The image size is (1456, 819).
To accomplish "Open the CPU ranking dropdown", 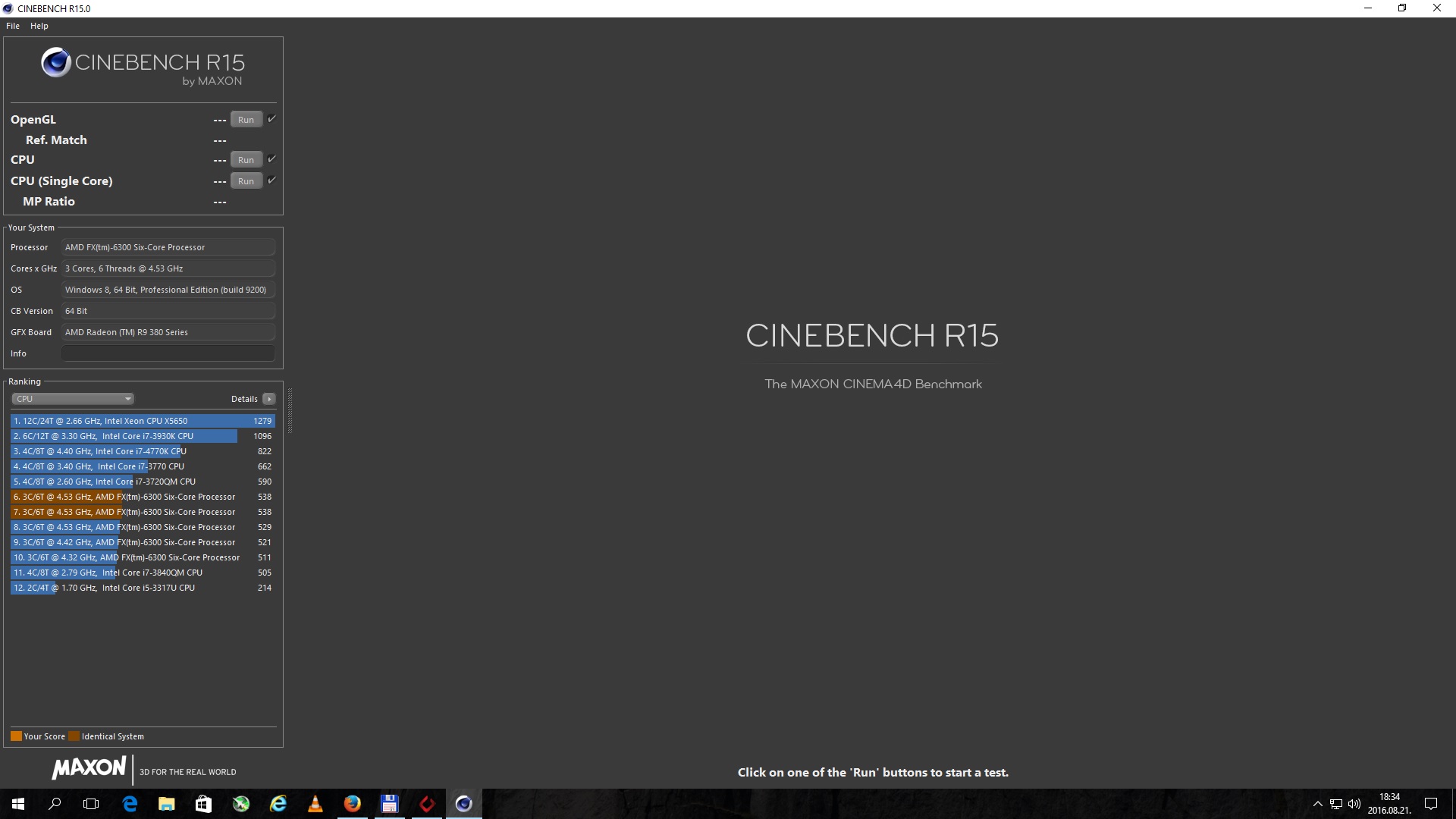I will tap(73, 399).
